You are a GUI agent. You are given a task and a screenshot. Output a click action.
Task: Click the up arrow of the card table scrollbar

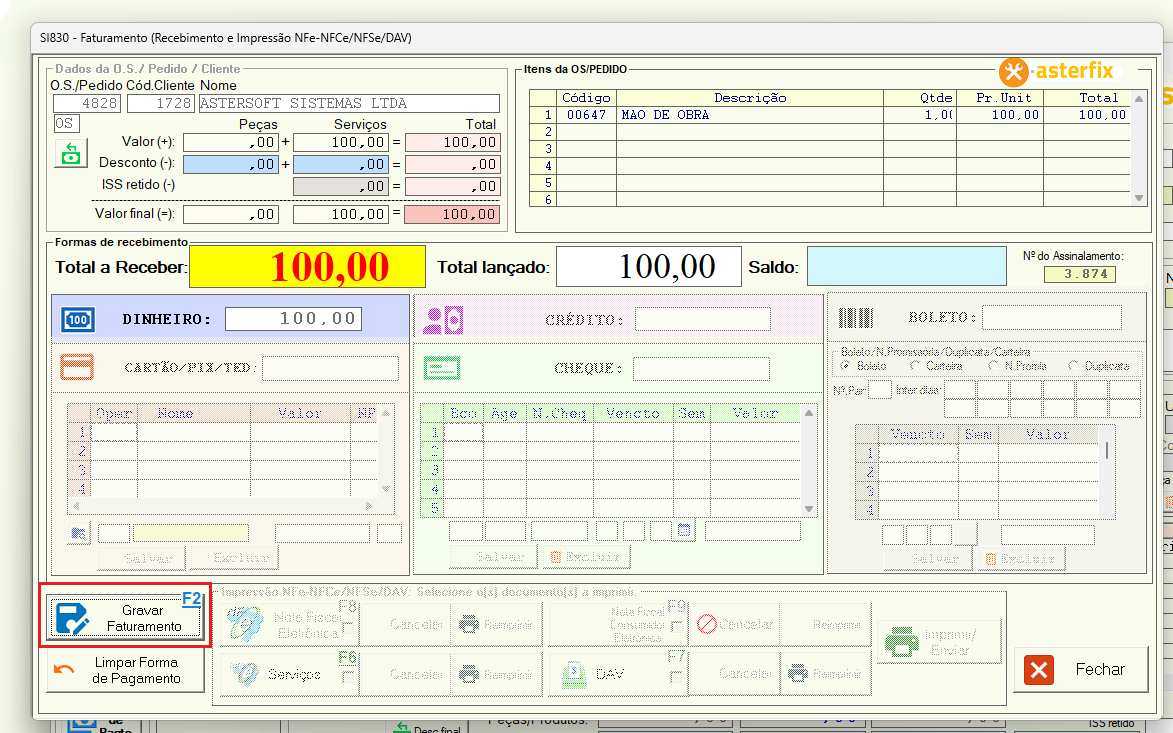click(386, 413)
